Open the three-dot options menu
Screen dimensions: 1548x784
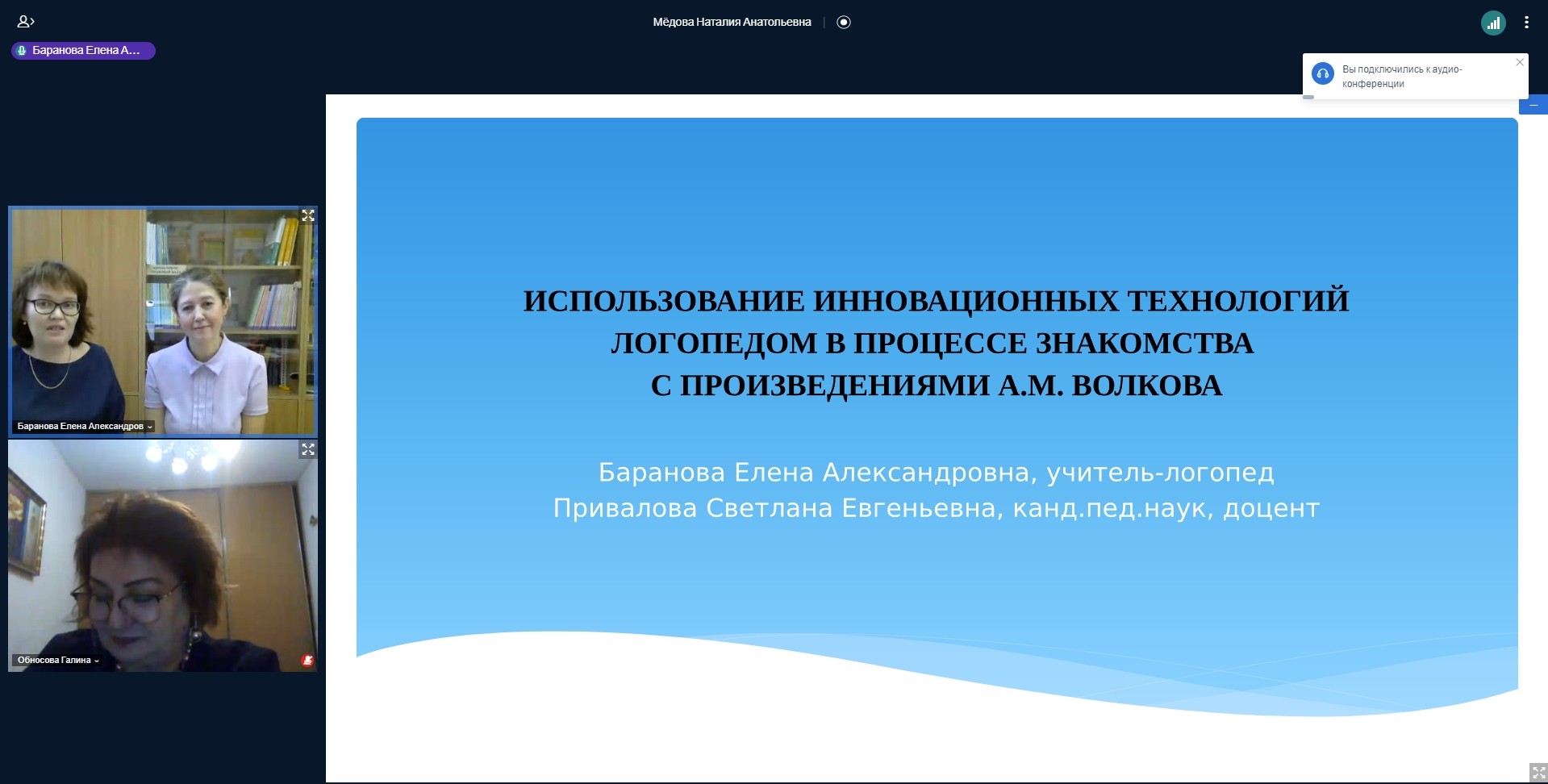pos(1526,23)
